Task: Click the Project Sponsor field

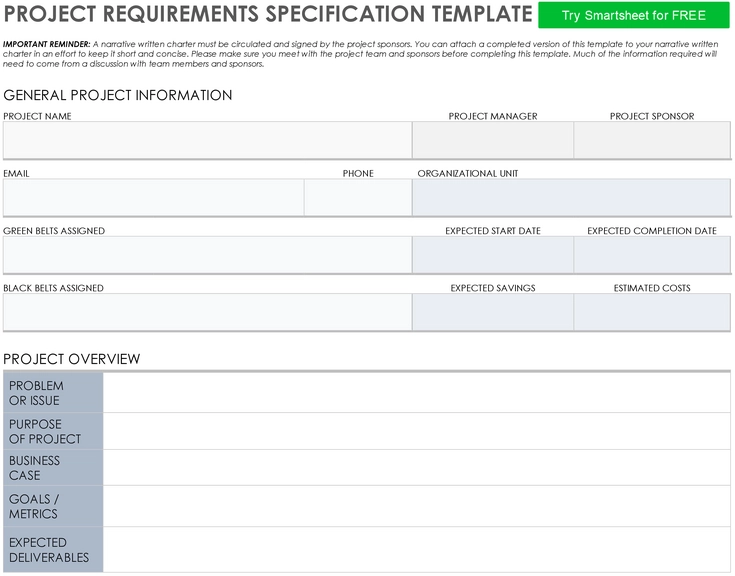Action: [x=652, y=140]
